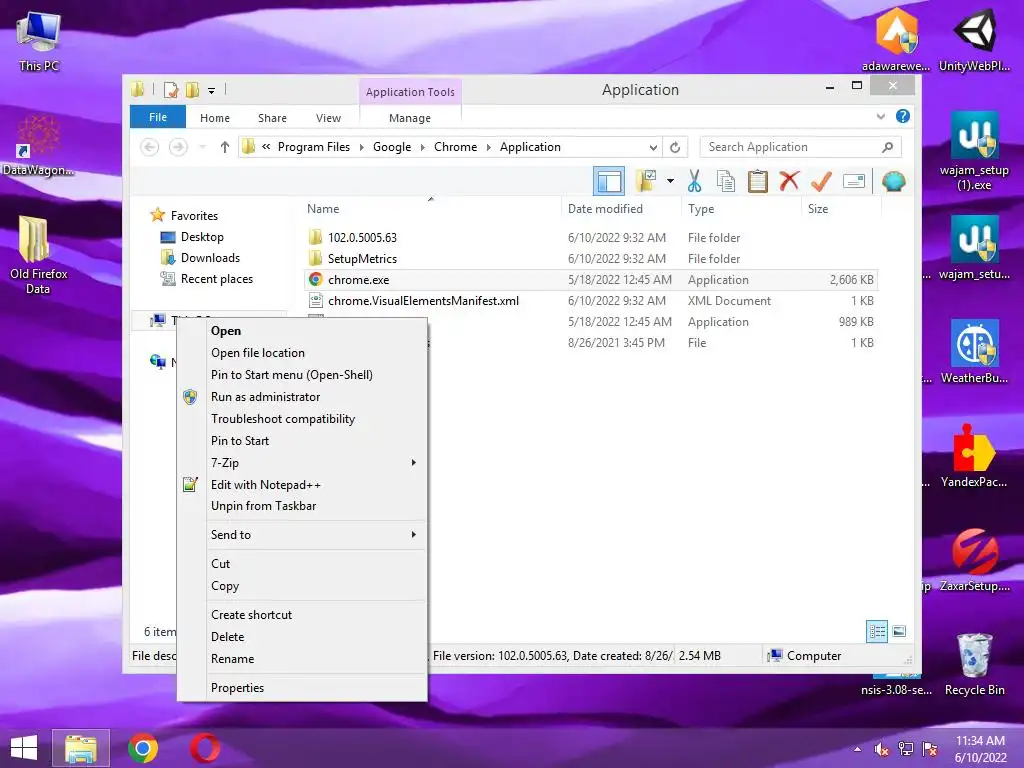Screen dimensions: 1024x768
Task: Sort by the Name column header
Action: (x=323, y=209)
